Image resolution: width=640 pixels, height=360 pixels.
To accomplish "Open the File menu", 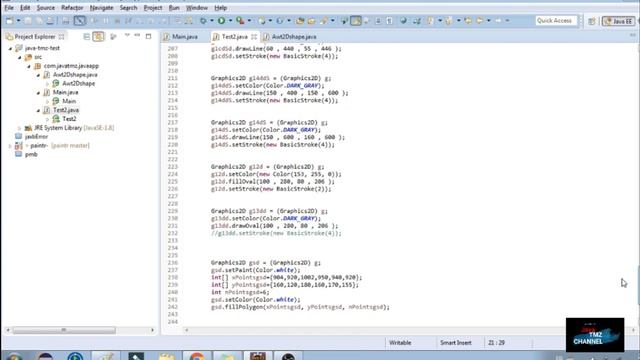I will point(9,8).
